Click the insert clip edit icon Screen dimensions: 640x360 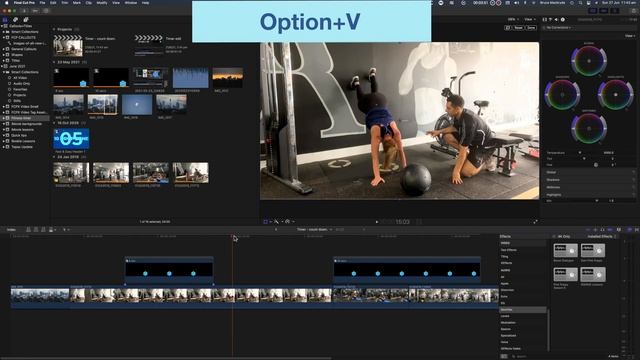pyautogui.click(x=36, y=229)
